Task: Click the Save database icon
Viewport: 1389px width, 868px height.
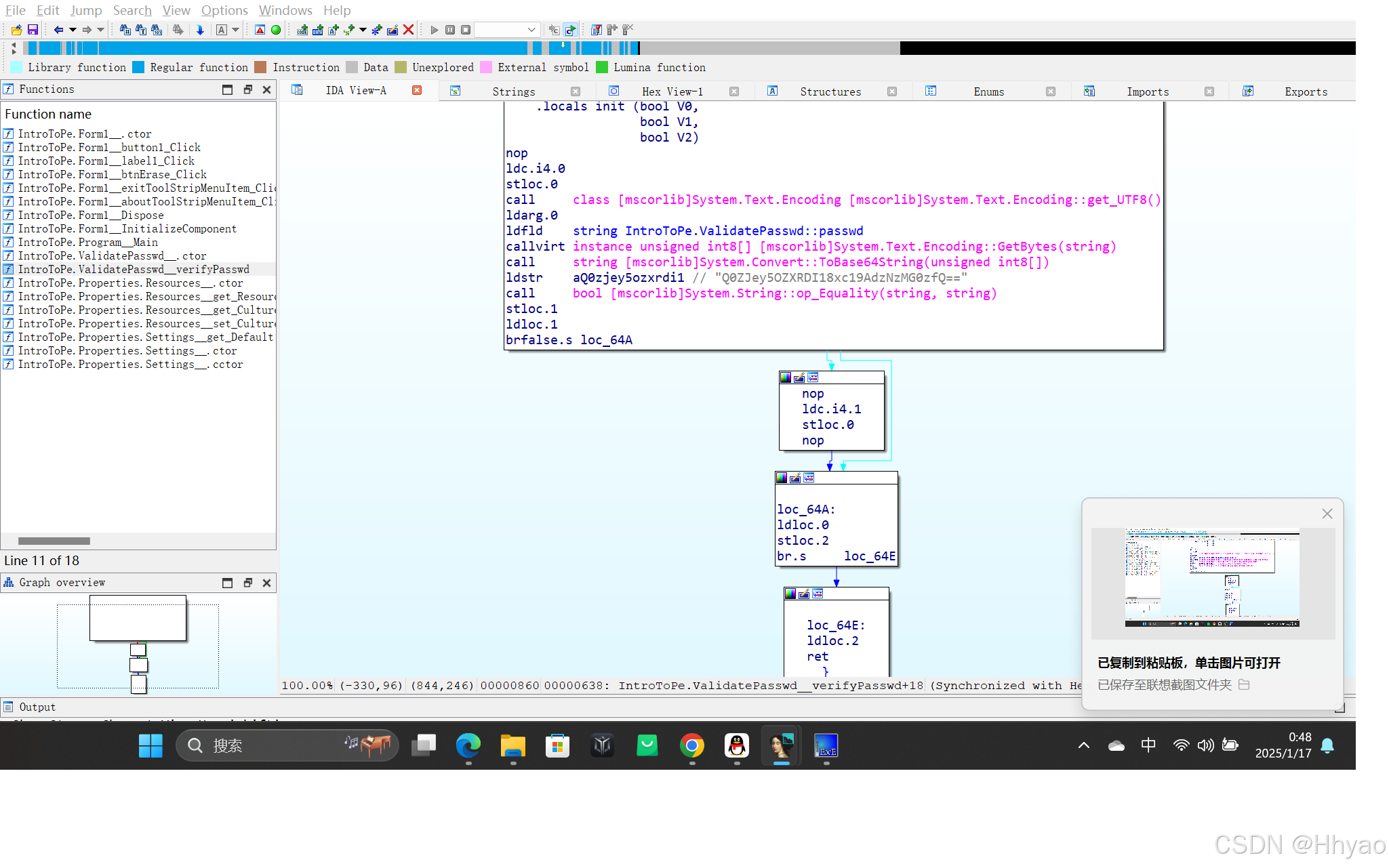Action: (33, 30)
